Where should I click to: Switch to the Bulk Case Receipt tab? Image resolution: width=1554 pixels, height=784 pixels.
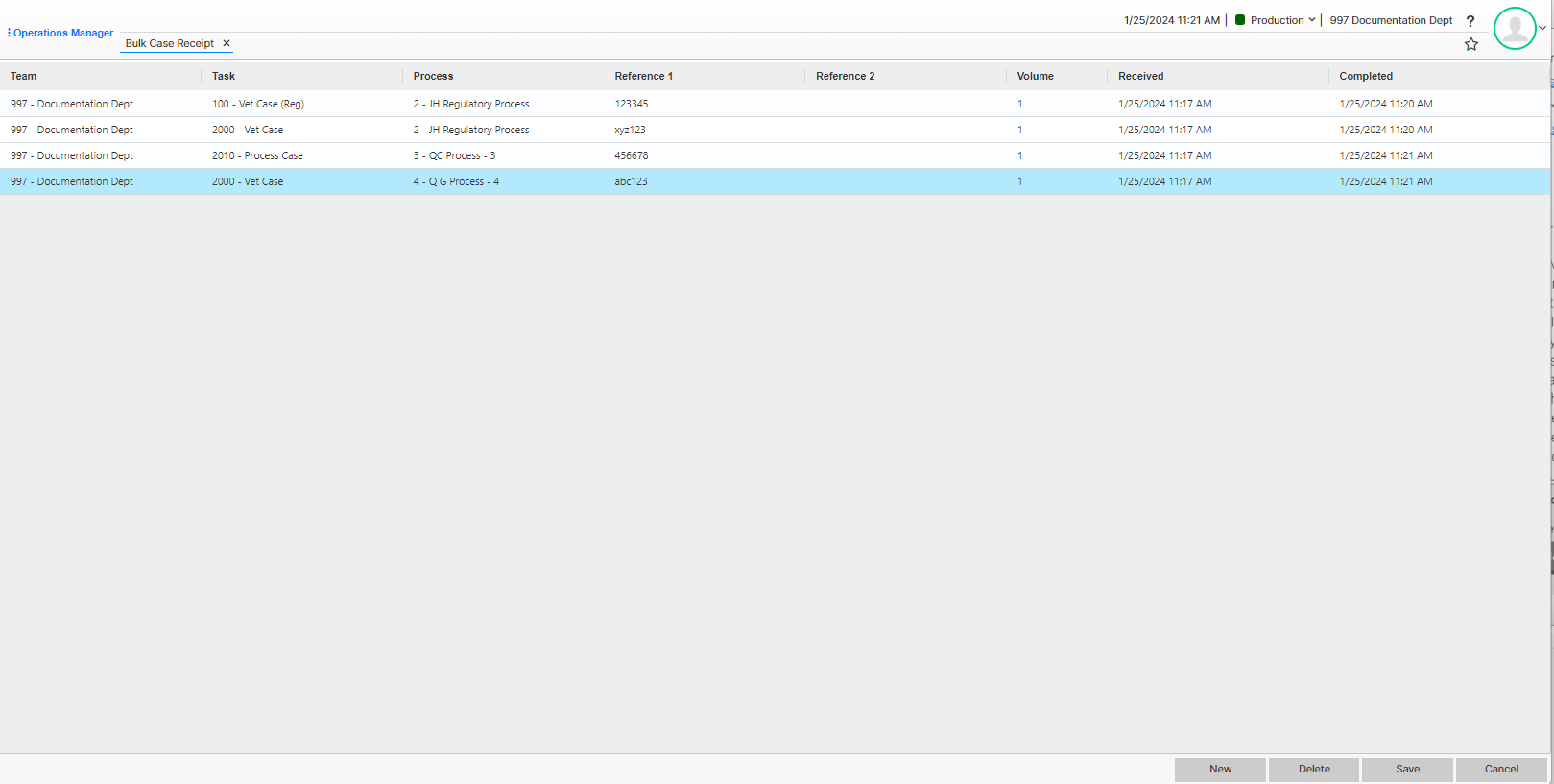click(169, 43)
